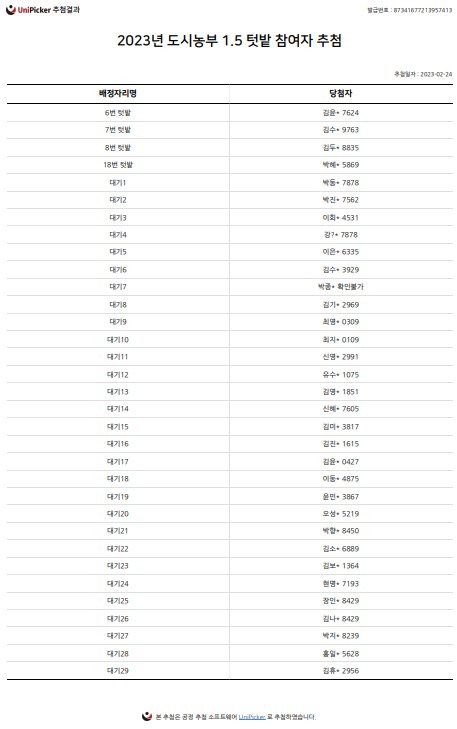Select the 7번 텃밭 row label
The width and height of the screenshot is (457, 729).
118,130
